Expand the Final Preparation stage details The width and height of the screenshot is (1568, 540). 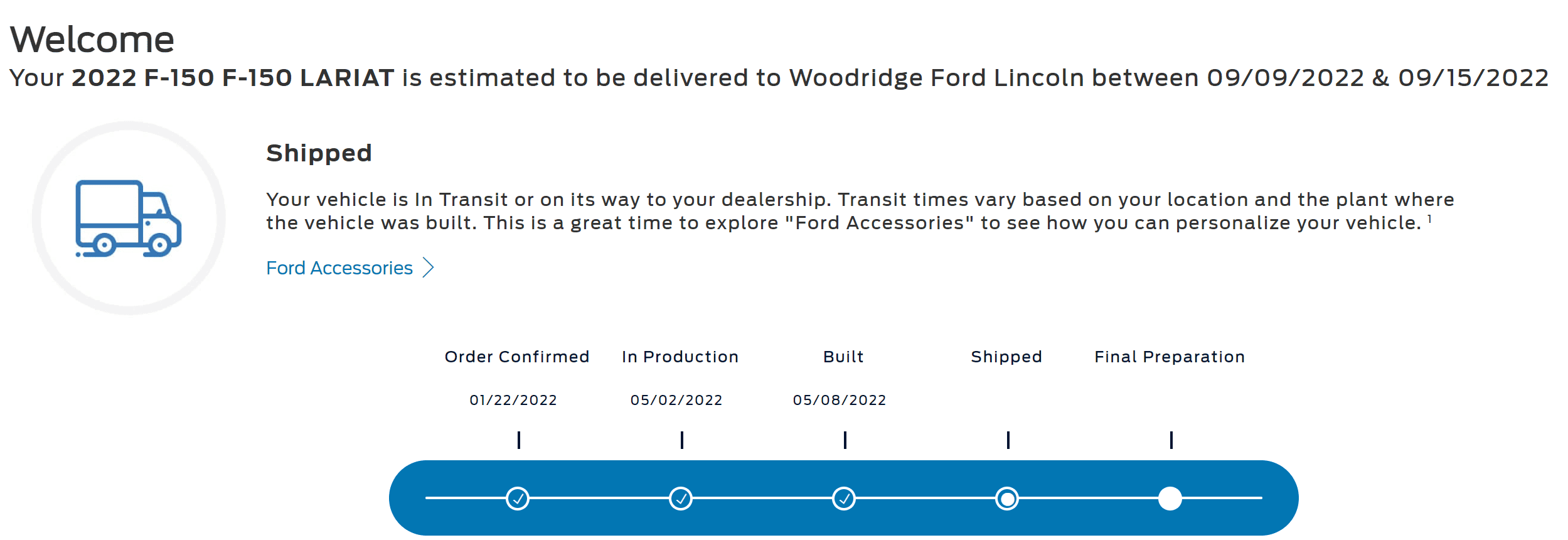[x=1170, y=356]
